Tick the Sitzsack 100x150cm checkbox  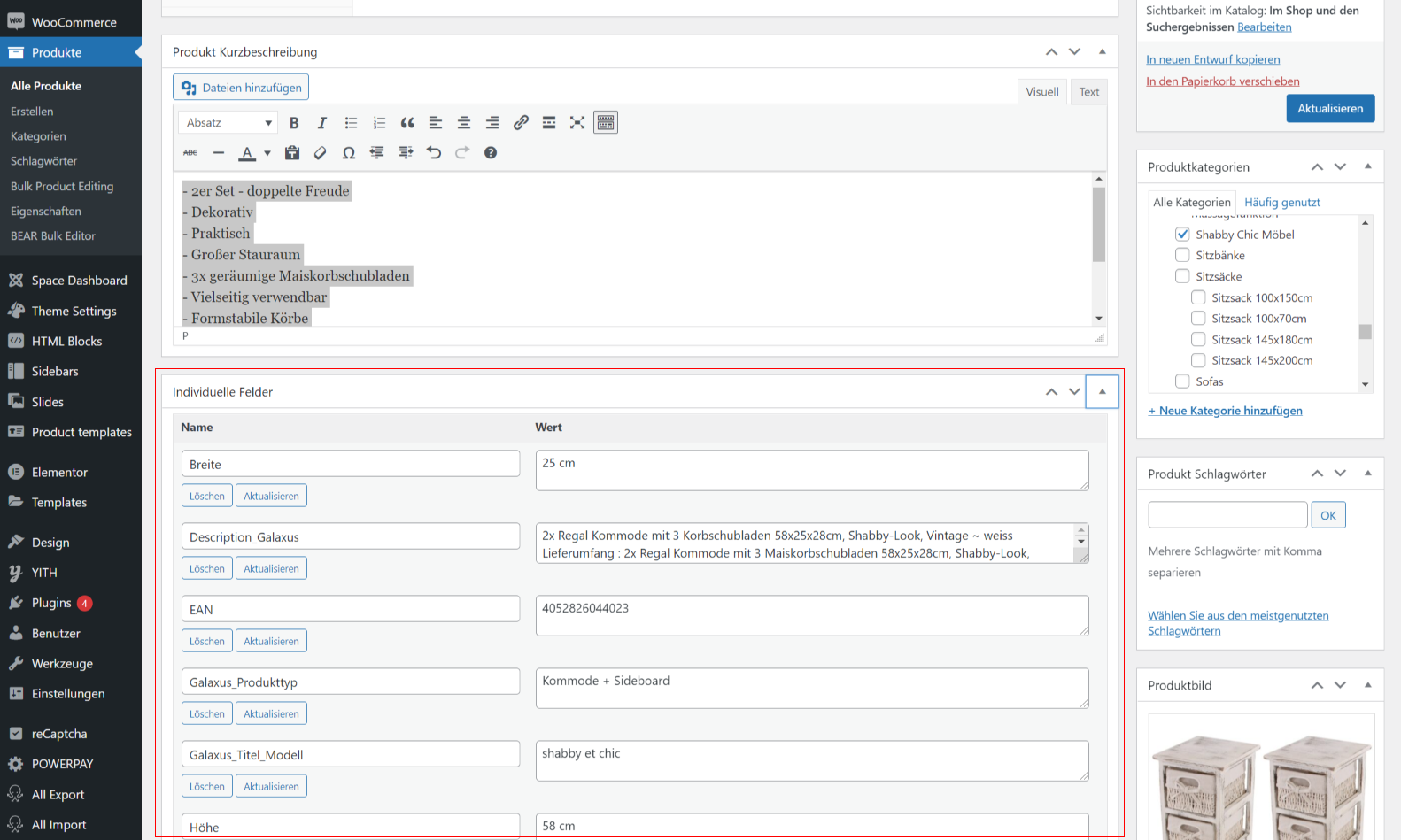pos(1198,297)
